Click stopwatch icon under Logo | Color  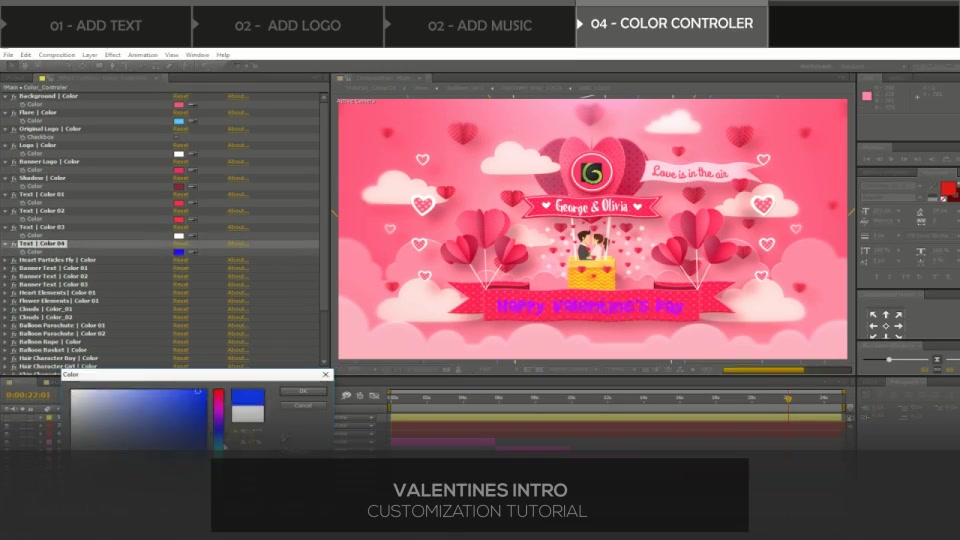[23, 154]
